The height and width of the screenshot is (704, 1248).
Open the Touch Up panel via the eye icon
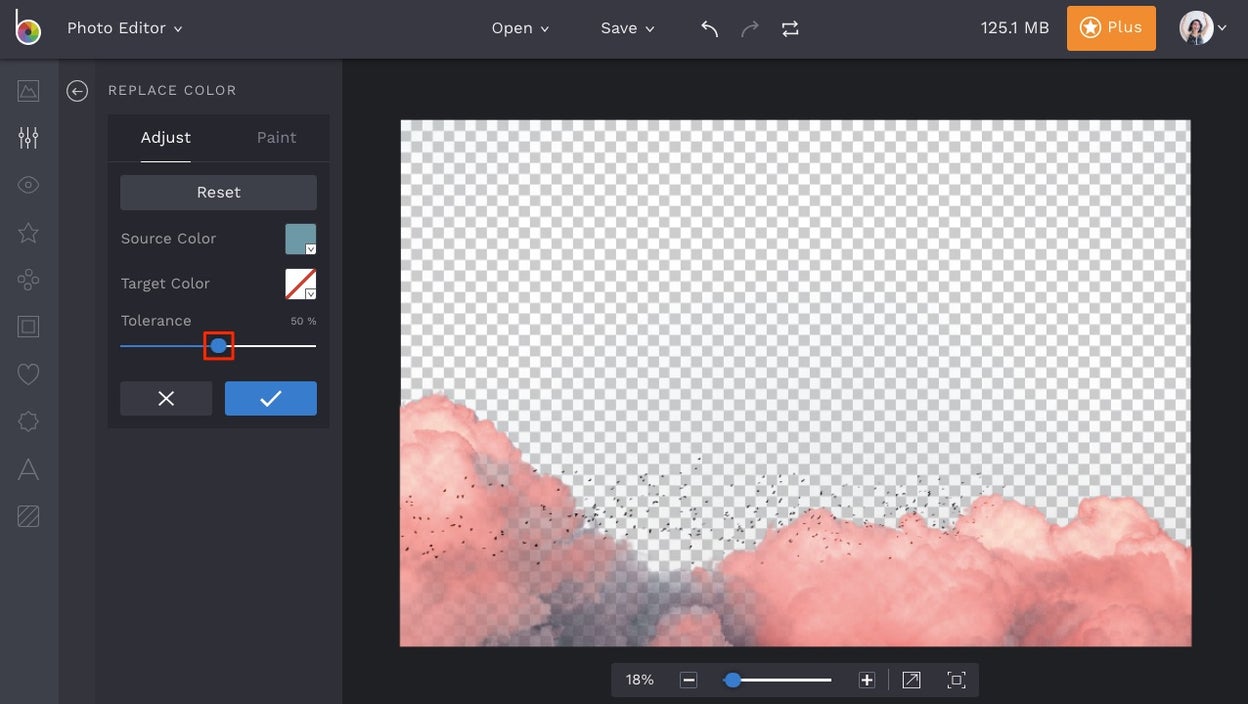28,184
